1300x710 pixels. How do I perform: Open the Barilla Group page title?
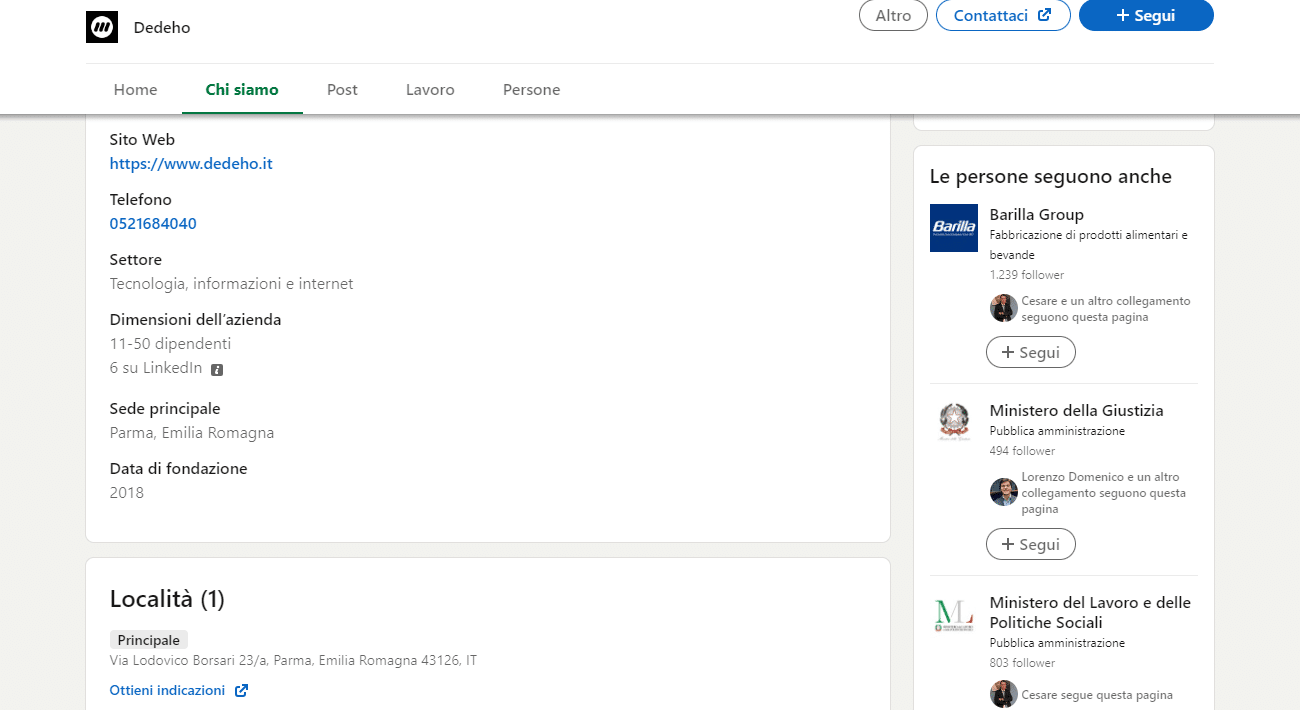tap(1036, 214)
